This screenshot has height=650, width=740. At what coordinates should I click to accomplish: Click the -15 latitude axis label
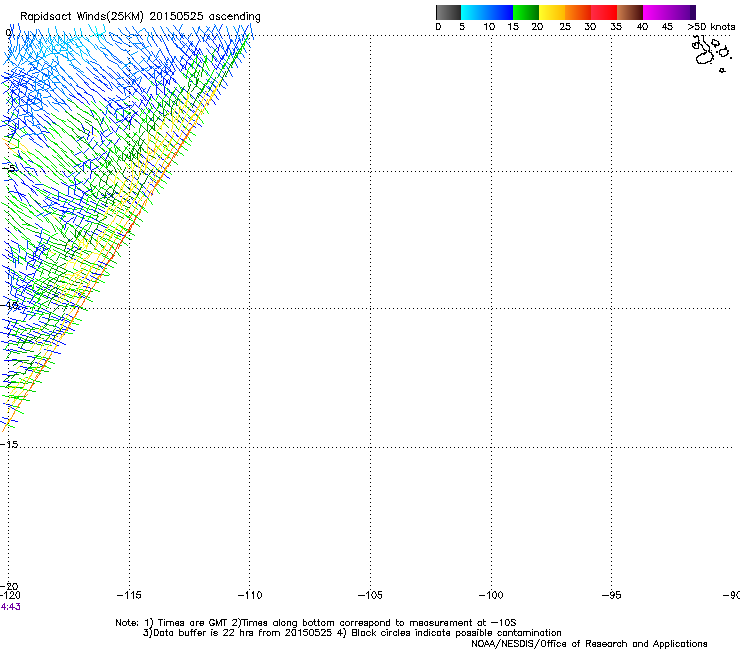pos(9,444)
